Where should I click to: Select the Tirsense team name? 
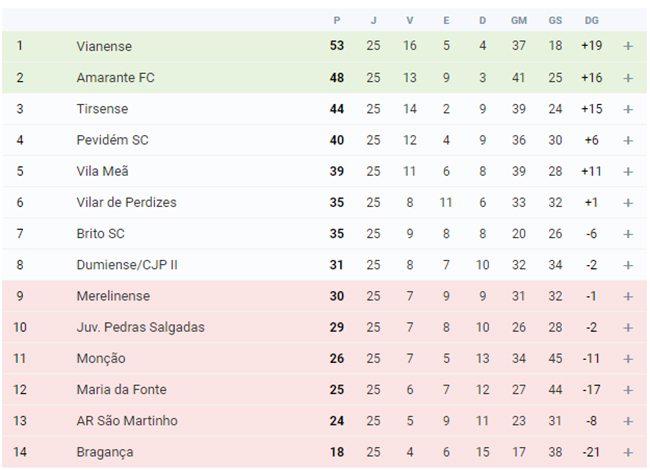point(102,109)
